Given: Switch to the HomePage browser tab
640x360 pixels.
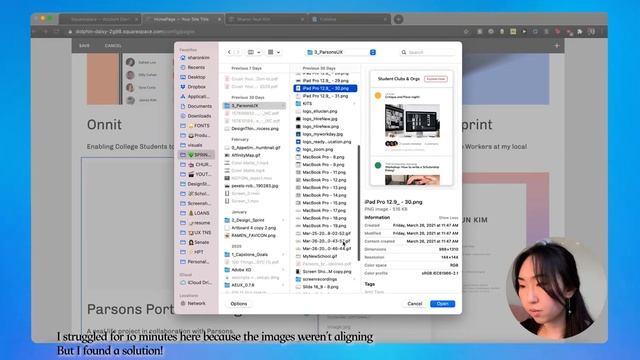Looking at the screenshot, I should (183, 19).
